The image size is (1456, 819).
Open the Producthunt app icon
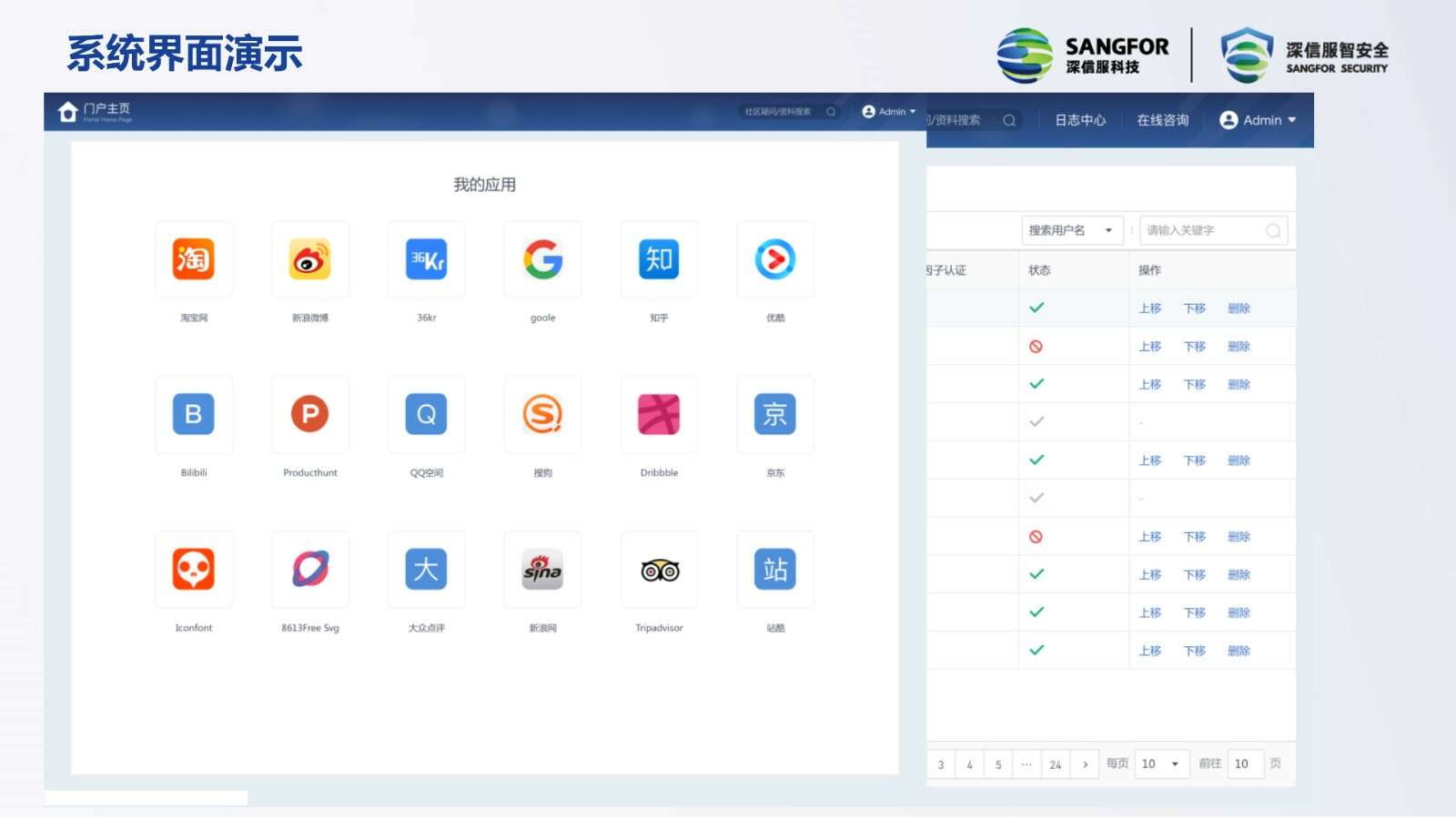pyautogui.click(x=310, y=414)
